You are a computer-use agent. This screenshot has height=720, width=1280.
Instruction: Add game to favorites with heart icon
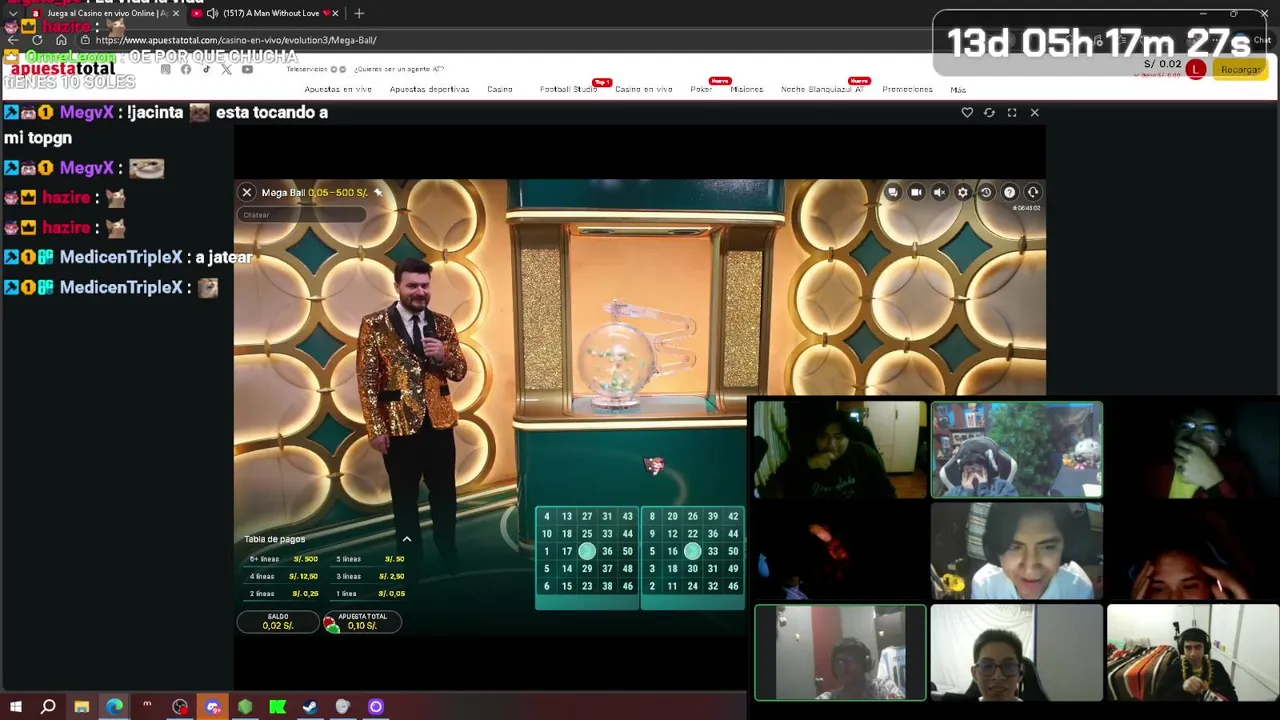point(967,113)
